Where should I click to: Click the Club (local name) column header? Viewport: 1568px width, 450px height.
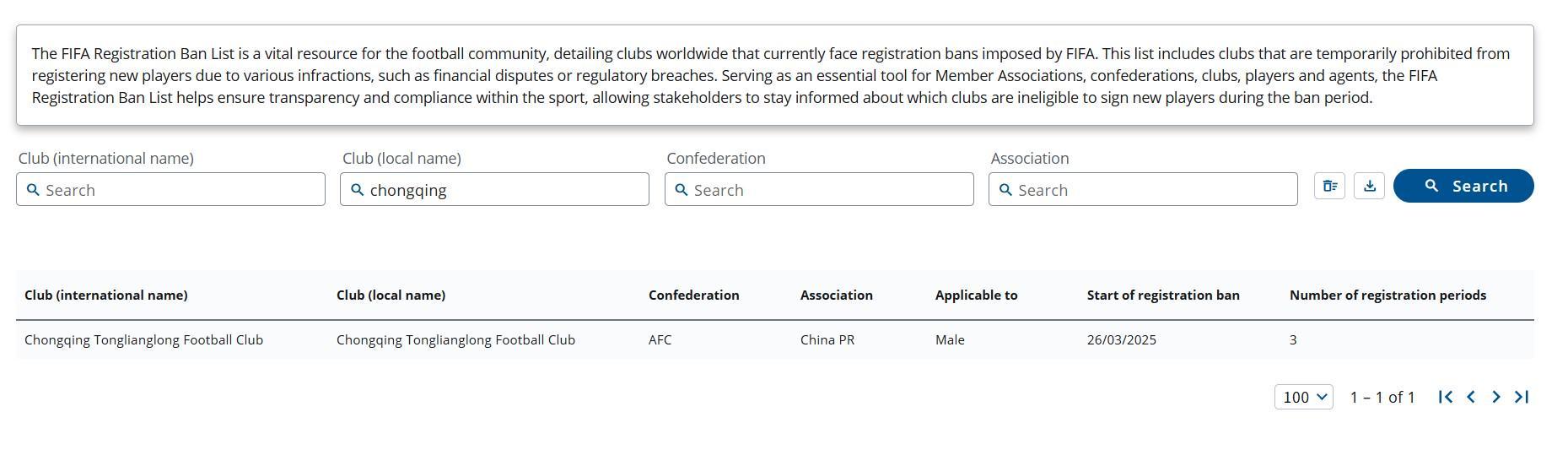391,295
